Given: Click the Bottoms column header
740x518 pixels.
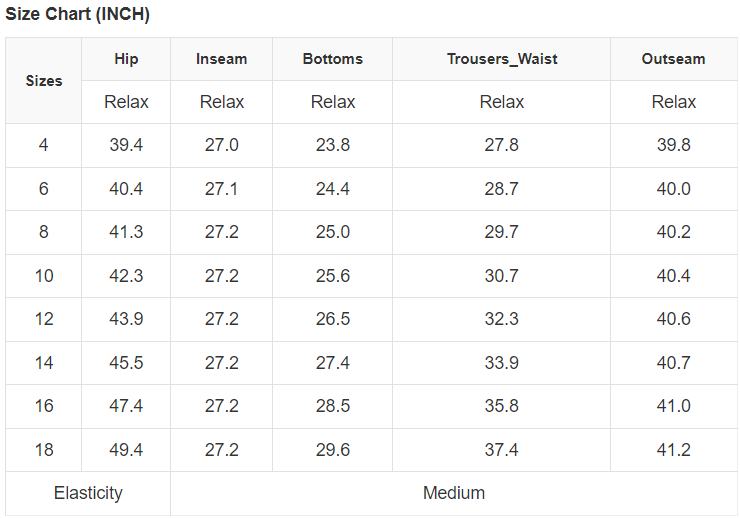Looking at the screenshot, I should 332,59.
